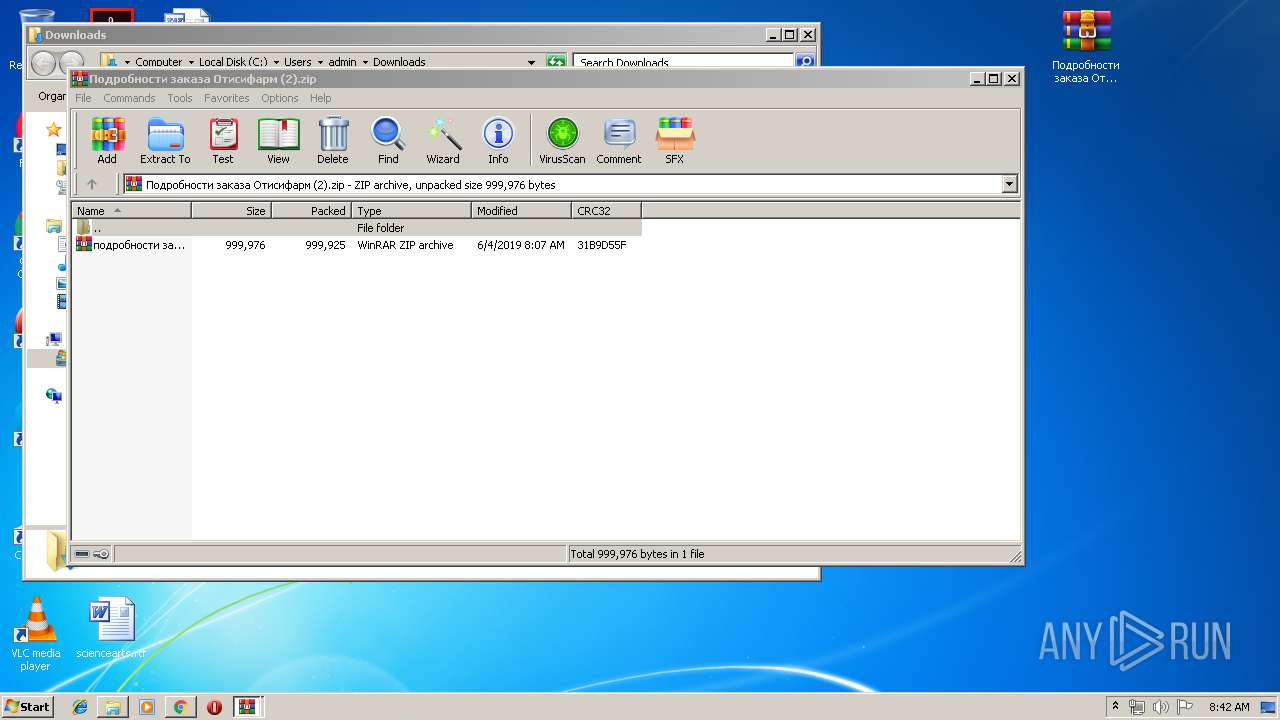Screen dimensions: 1280x720
Task: Sort by the Type column header
Action: coord(411,211)
